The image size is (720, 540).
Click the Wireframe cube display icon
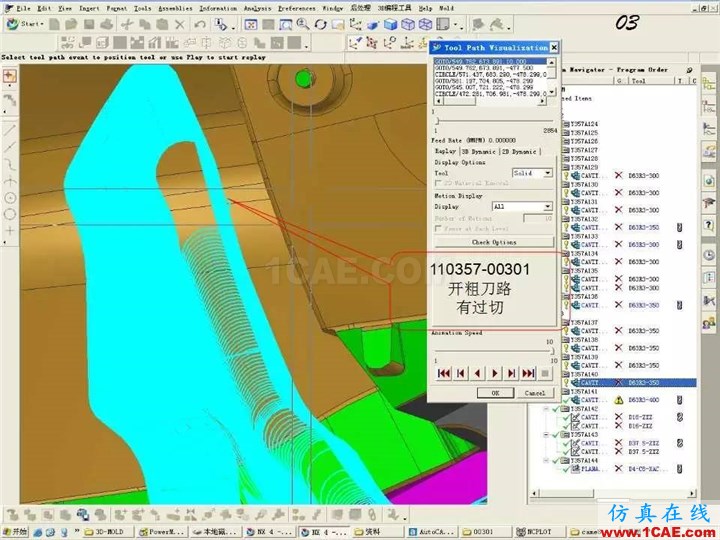point(408,24)
